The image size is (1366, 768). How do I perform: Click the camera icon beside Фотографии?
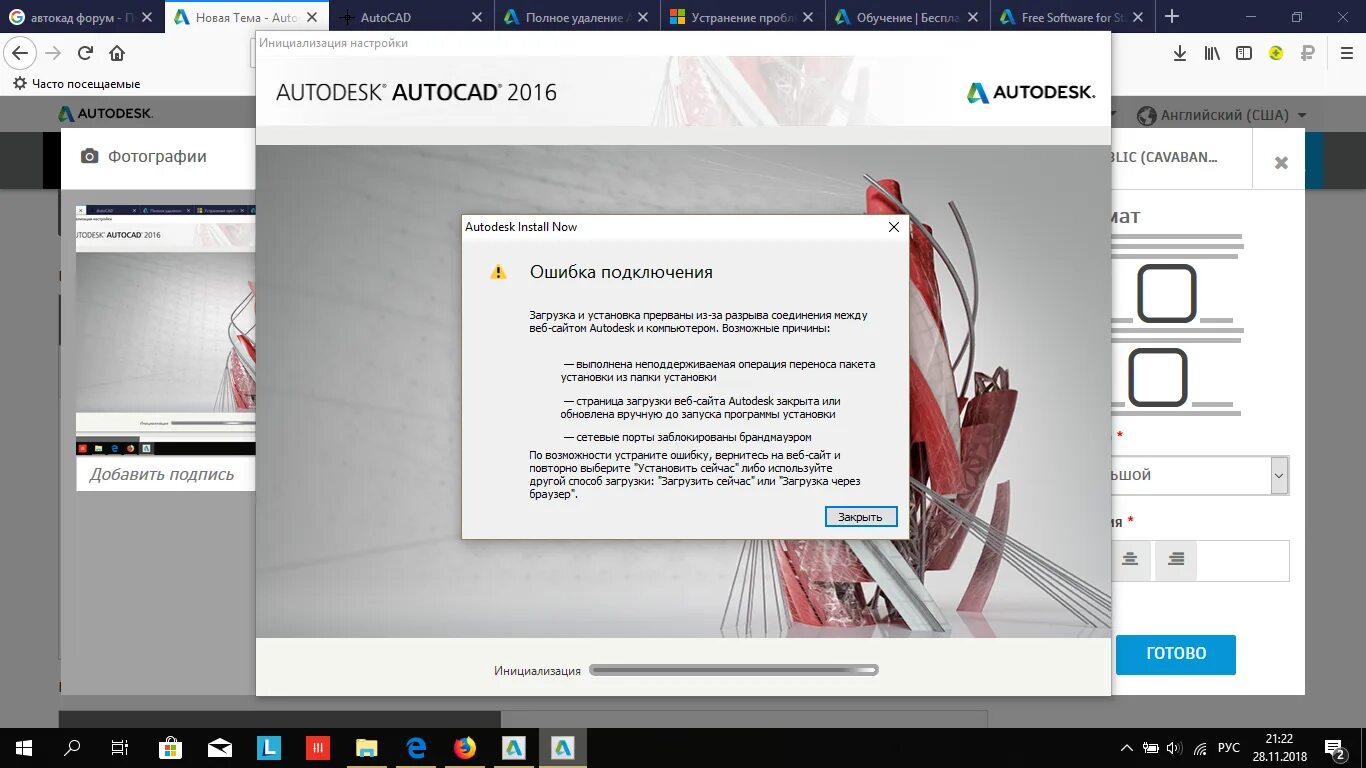[89, 156]
